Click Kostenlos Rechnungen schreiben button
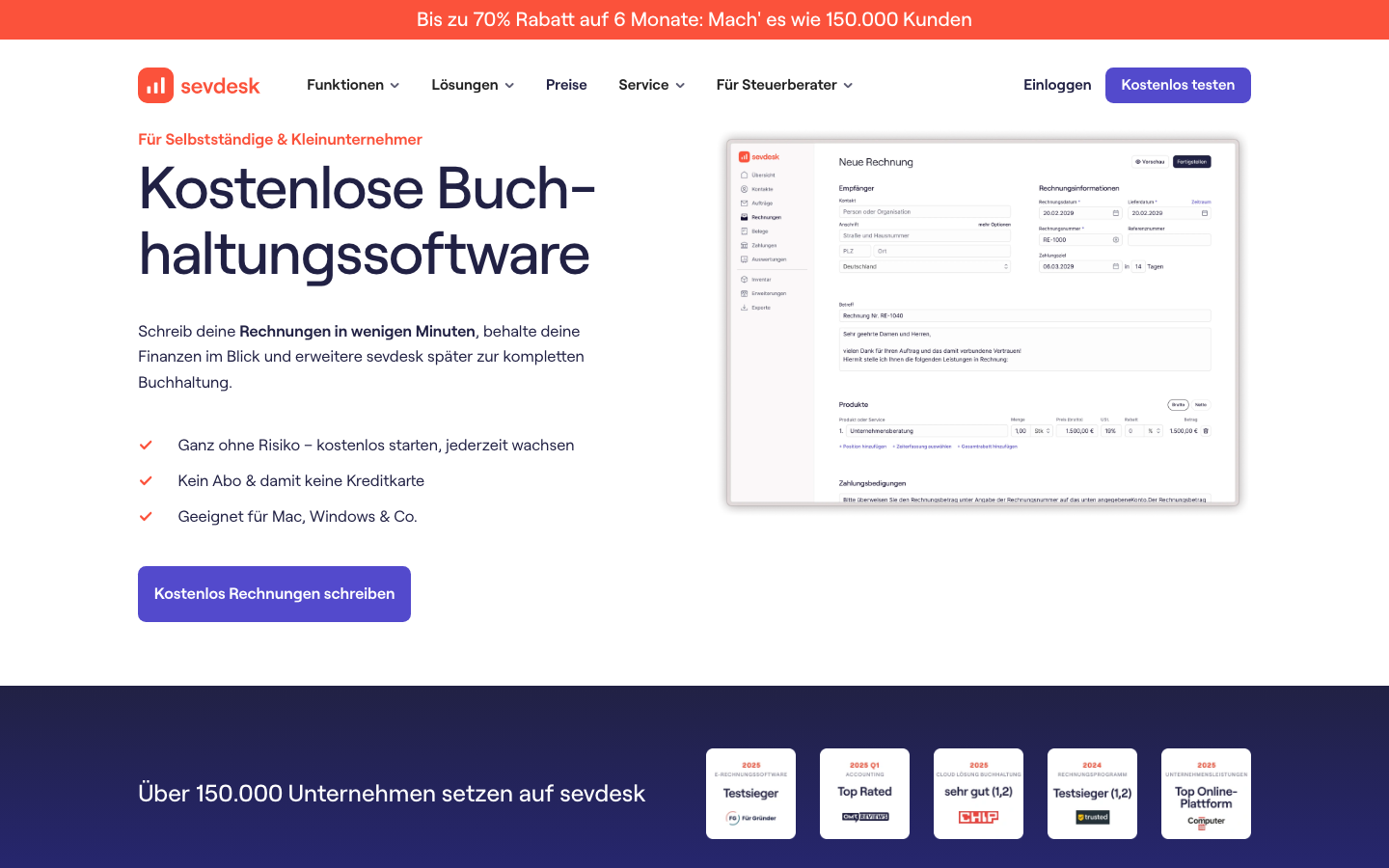Image resolution: width=1389 pixels, height=868 pixels. (274, 594)
